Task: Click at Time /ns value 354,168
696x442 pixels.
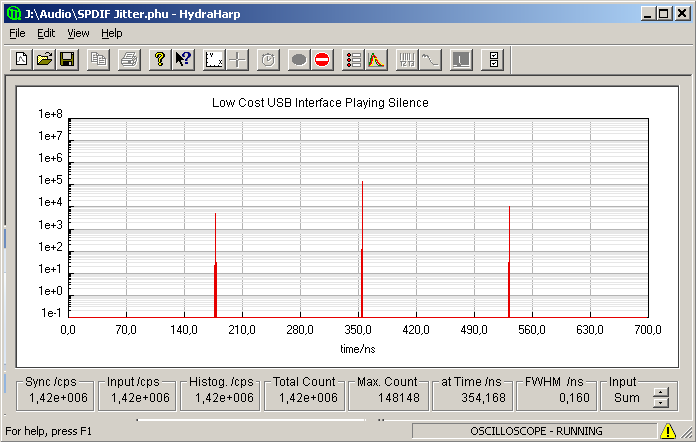Action: 483,398
